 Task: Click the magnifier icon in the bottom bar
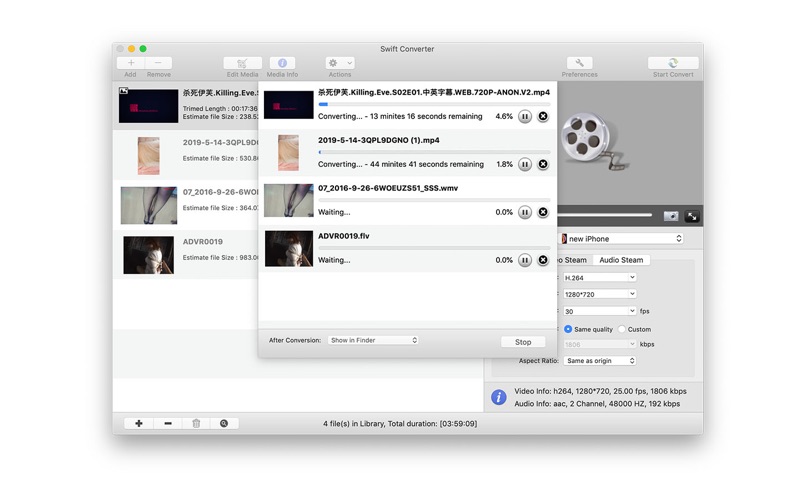(x=224, y=423)
